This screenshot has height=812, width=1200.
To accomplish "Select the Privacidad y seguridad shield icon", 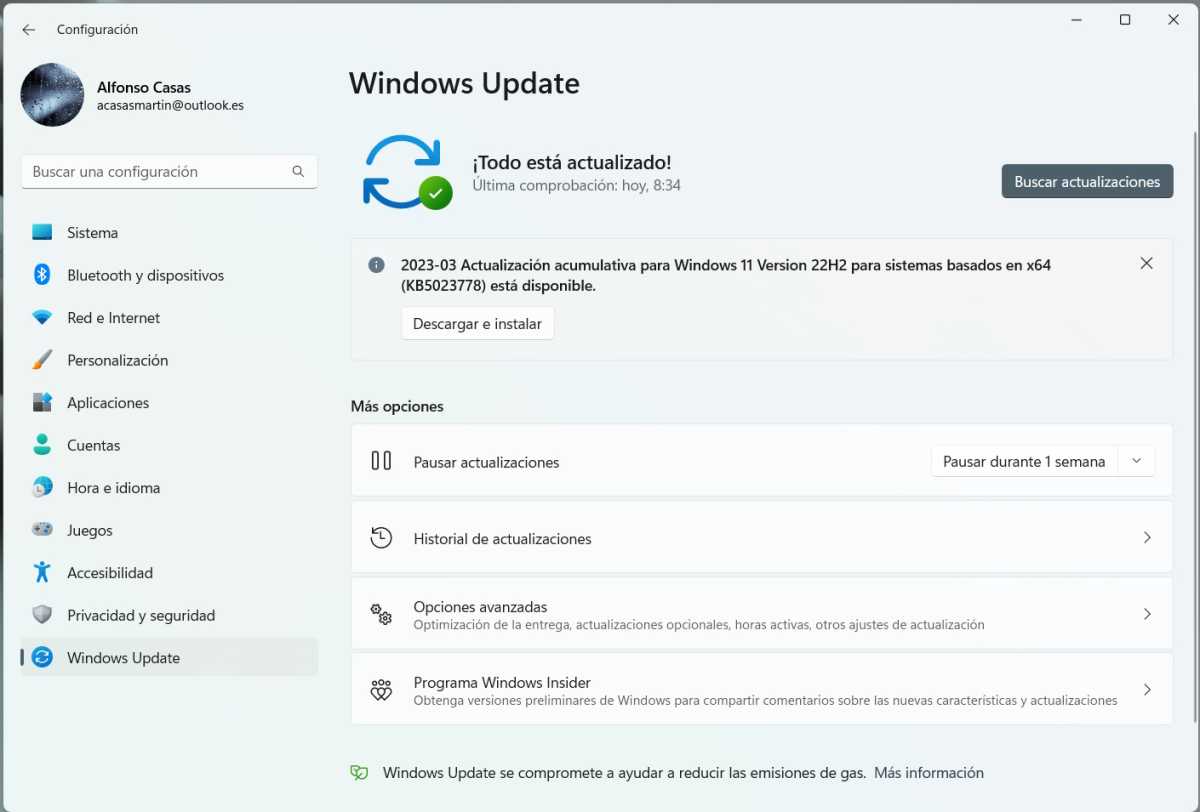I will coord(42,615).
